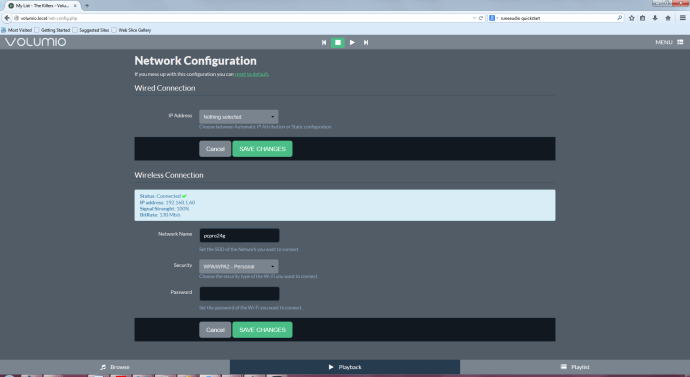Save changes for the Wired Connection
690x377 pixels.
(x=262, y=149)
